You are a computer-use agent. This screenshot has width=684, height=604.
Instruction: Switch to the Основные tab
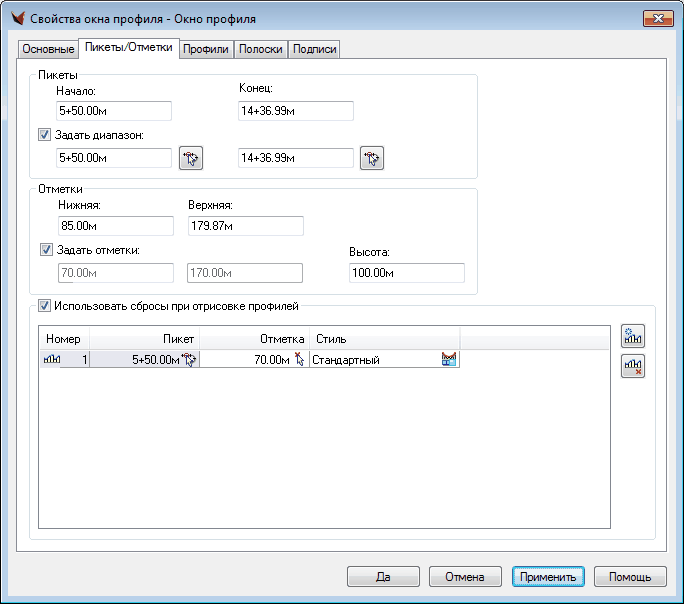tap(48, 49)
